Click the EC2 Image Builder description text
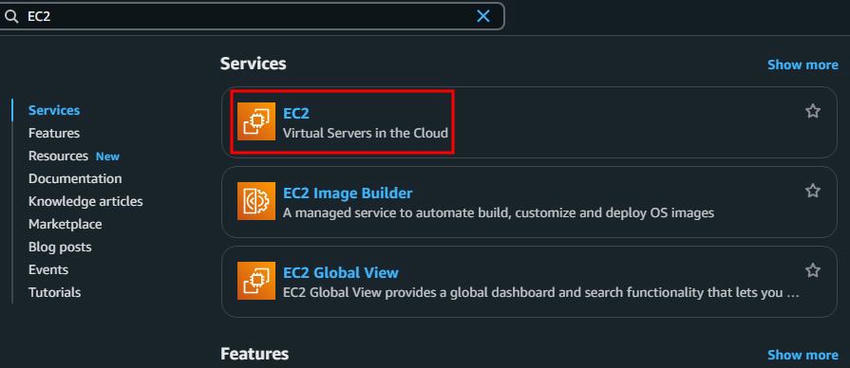Image resolution: width=850 pixels, height=368 pixels. tap(498, 212)
